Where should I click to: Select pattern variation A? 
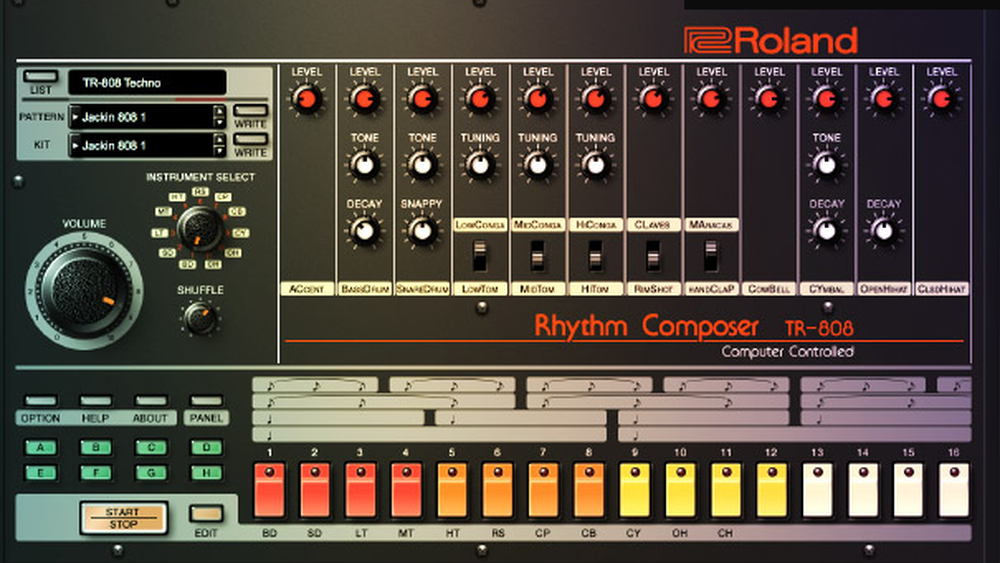coord(41,448)
